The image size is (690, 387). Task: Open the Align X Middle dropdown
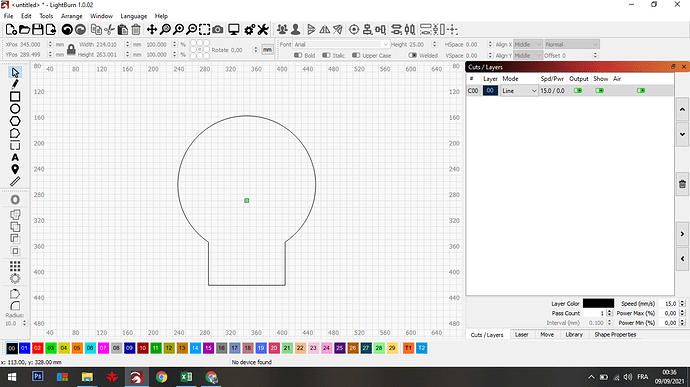528,44
